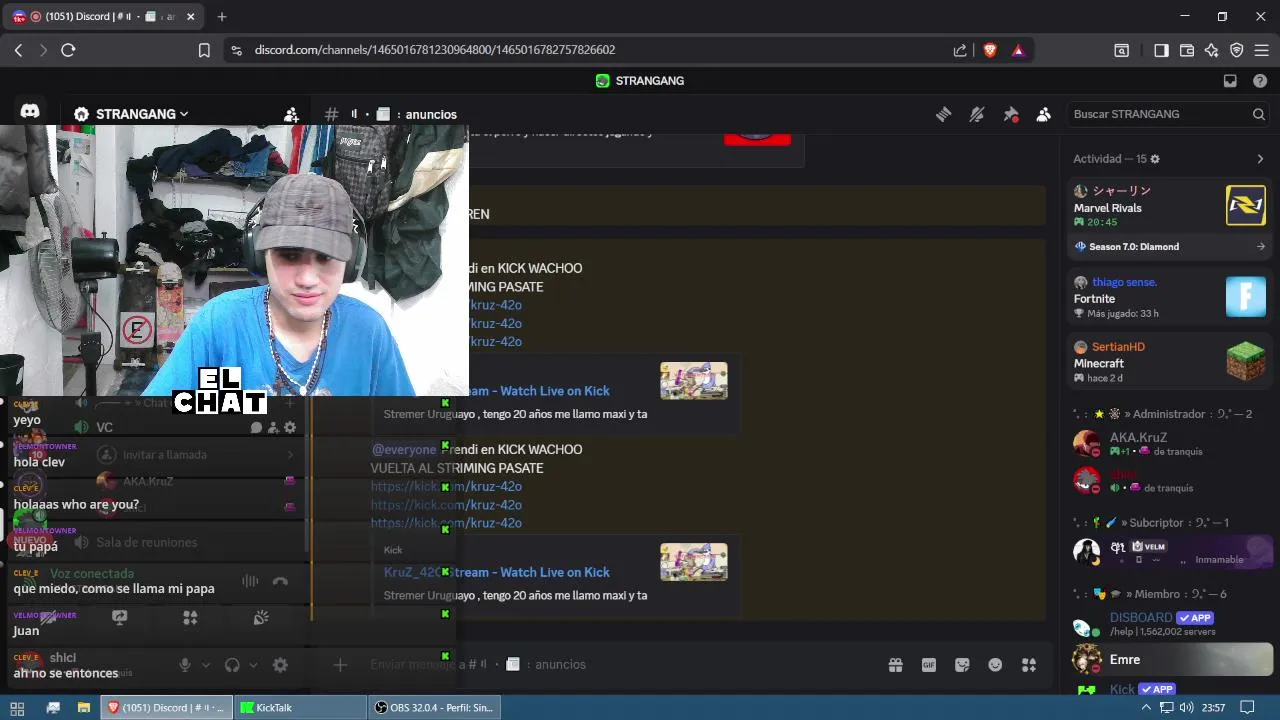Open the Threads icon in channel header
The image size is (1280, 720).
coord(943,114)
